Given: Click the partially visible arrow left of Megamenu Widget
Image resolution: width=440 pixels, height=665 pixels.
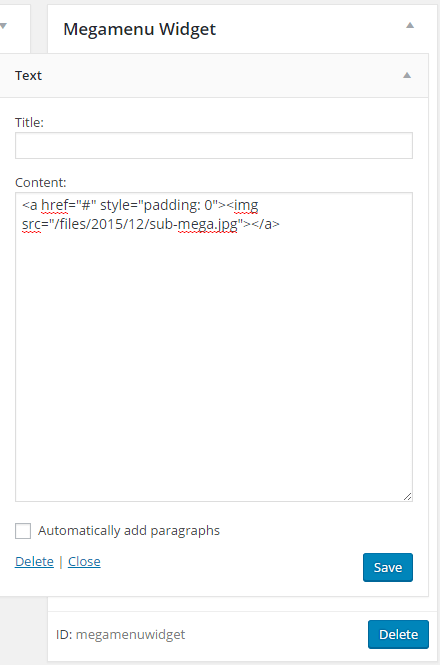Looking at the screenshot, I should pos(3,26).
